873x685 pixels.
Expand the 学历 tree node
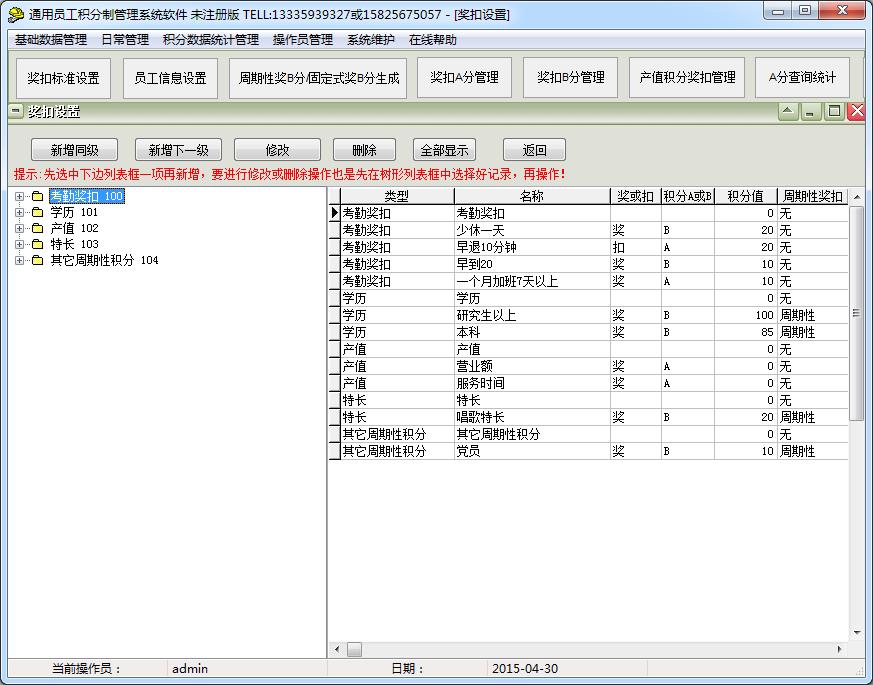point(20,213)
